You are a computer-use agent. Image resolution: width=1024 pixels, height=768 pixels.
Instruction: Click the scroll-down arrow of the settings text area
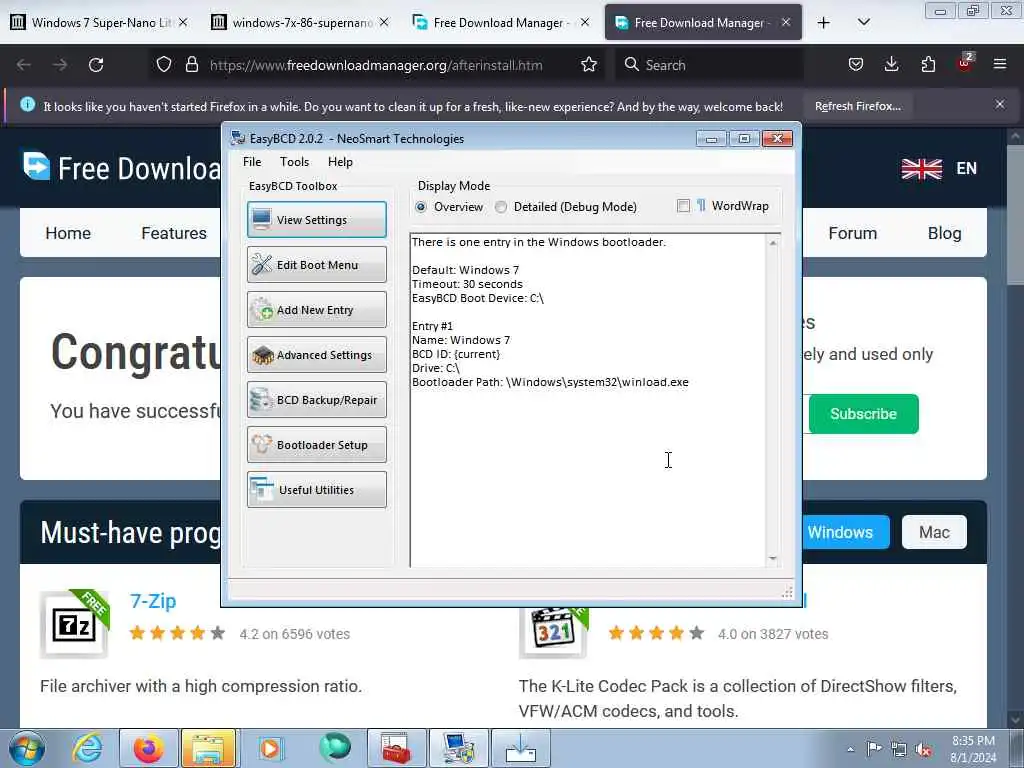tap(773, 558)
